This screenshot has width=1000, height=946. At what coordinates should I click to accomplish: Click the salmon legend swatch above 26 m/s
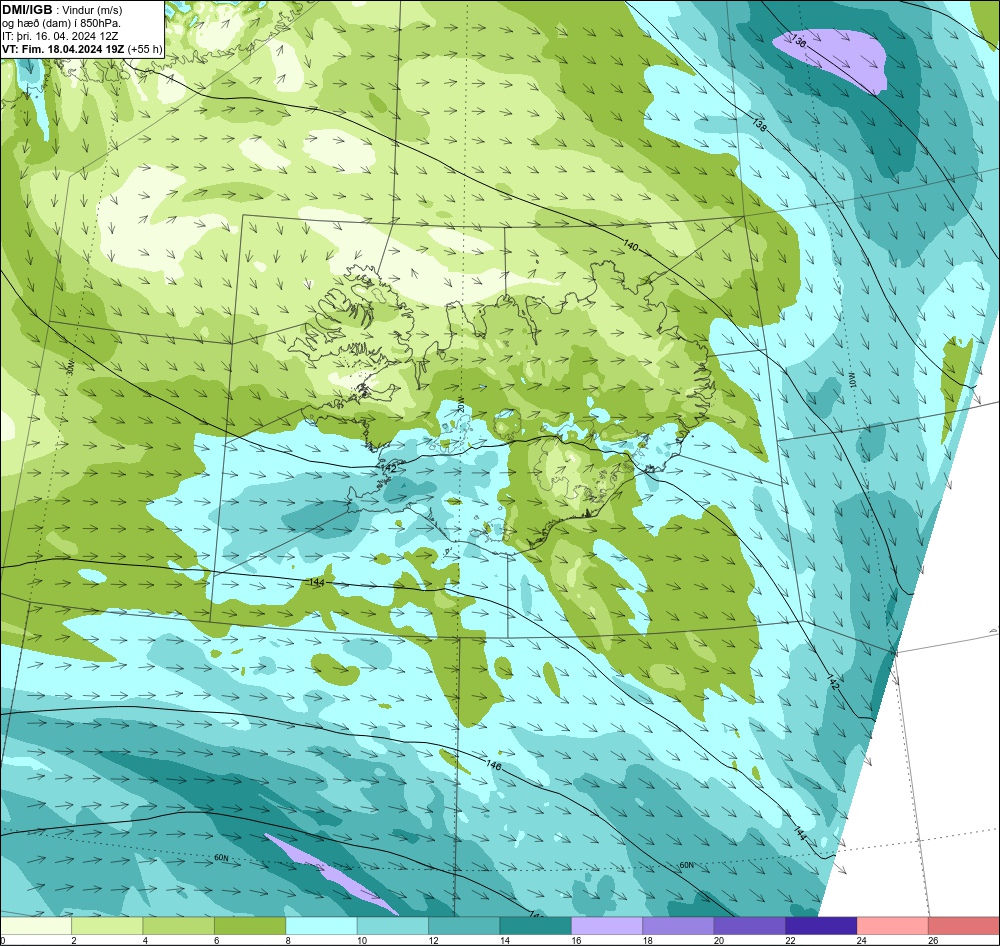[x=964, y=926]
